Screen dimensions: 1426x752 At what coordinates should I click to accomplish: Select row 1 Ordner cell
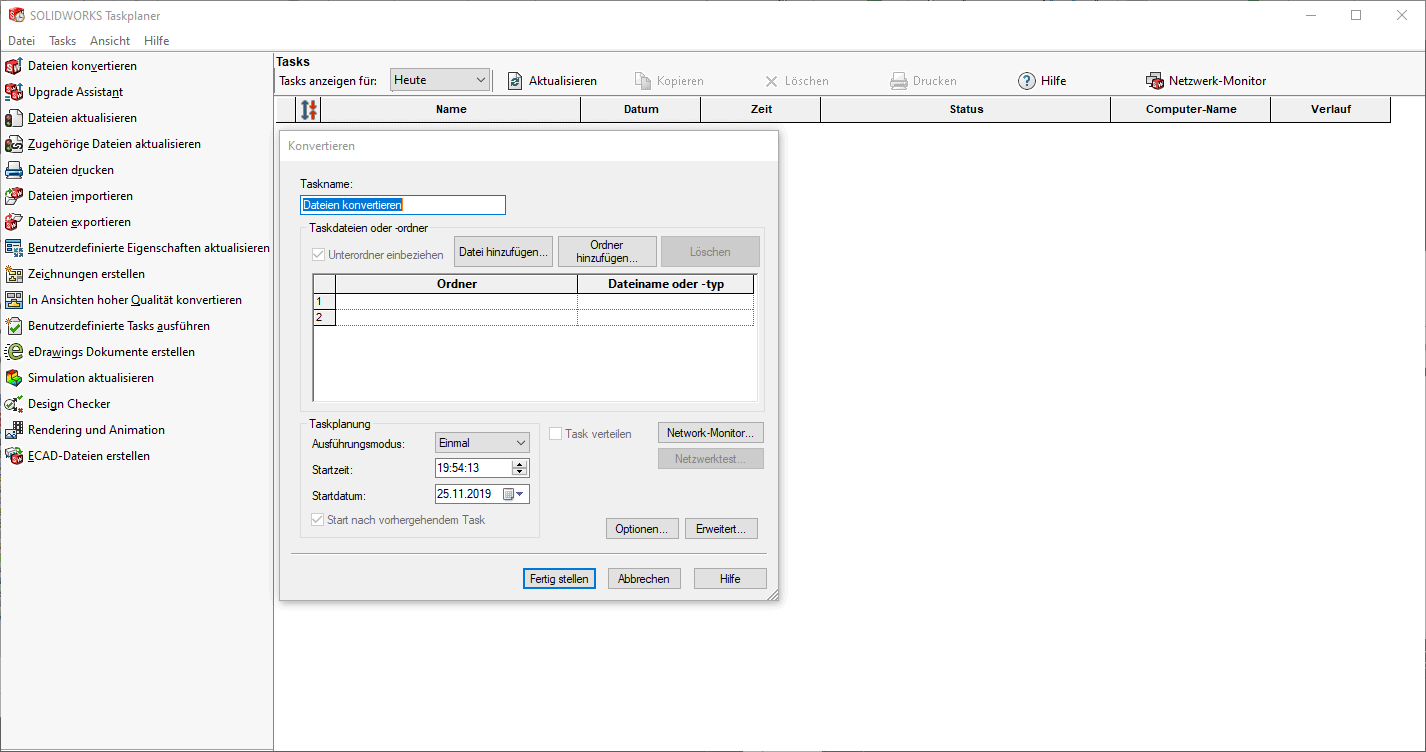pos(456,301)
